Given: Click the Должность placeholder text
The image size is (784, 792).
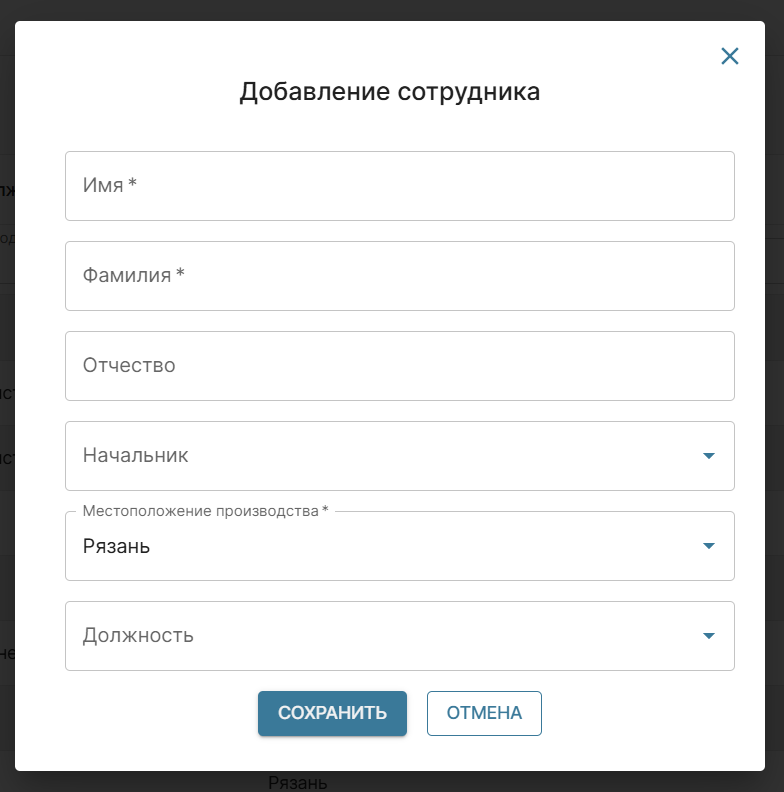Looking at the screenshot, I should pyautogui.click(x=138, y=636).
